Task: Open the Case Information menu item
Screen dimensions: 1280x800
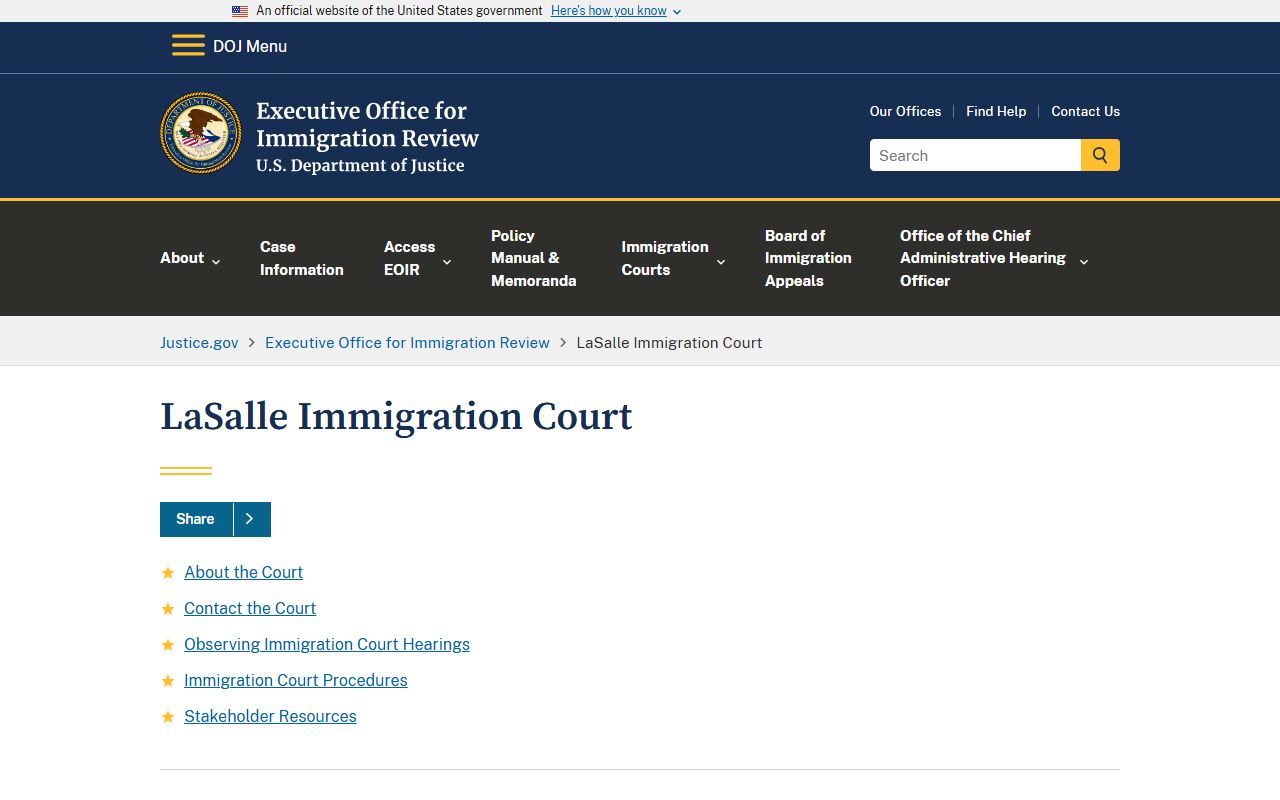Action: pos(301,258)
